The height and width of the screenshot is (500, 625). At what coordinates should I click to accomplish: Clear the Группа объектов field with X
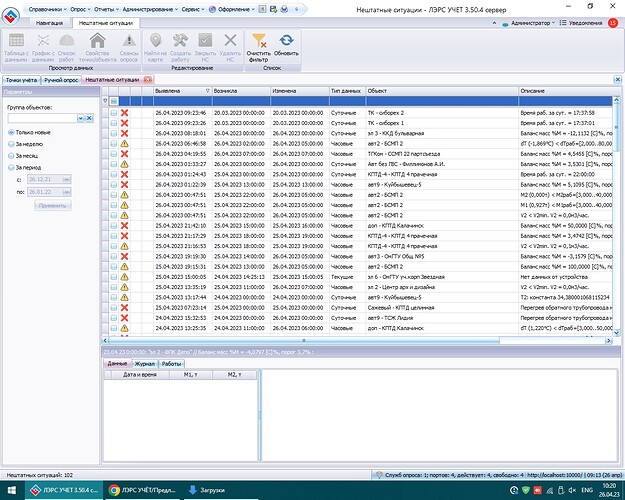[89, 118]
